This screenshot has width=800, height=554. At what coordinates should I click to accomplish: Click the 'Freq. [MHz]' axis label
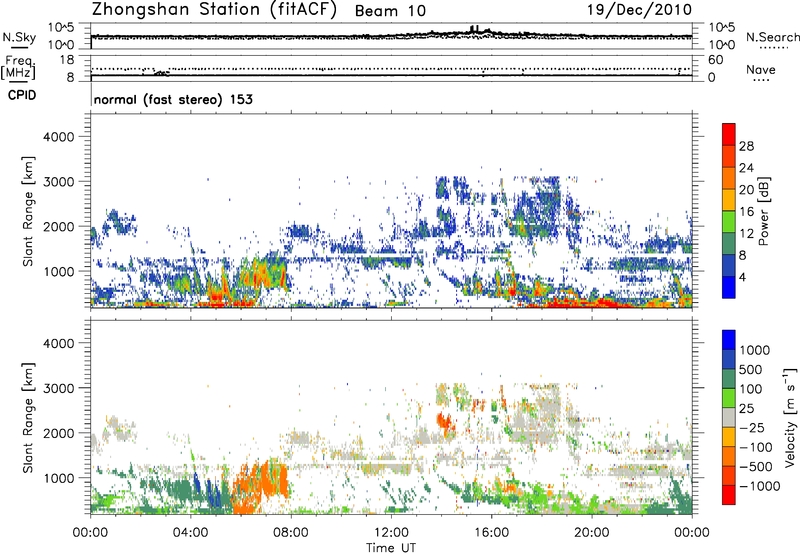[x=18, y=67]
